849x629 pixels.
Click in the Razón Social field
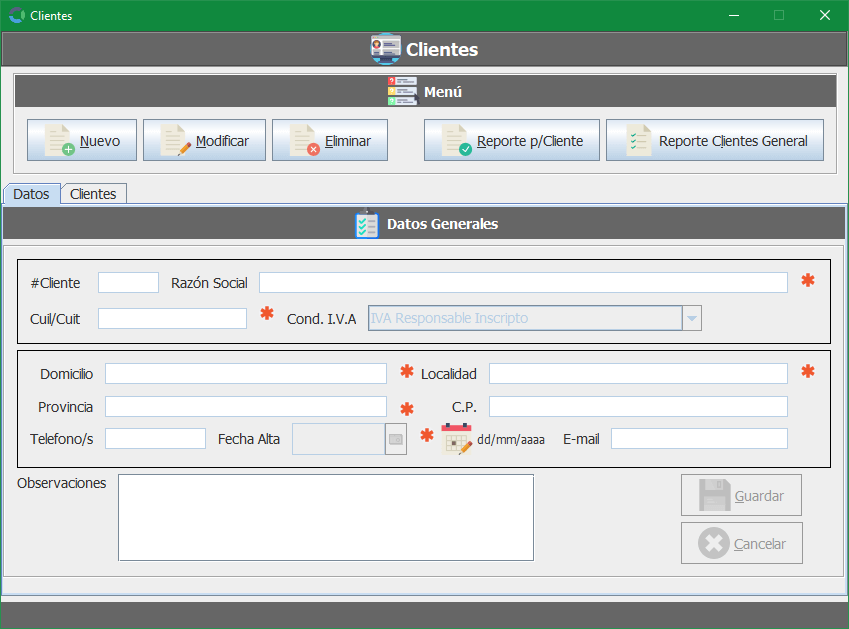point(523,283)
